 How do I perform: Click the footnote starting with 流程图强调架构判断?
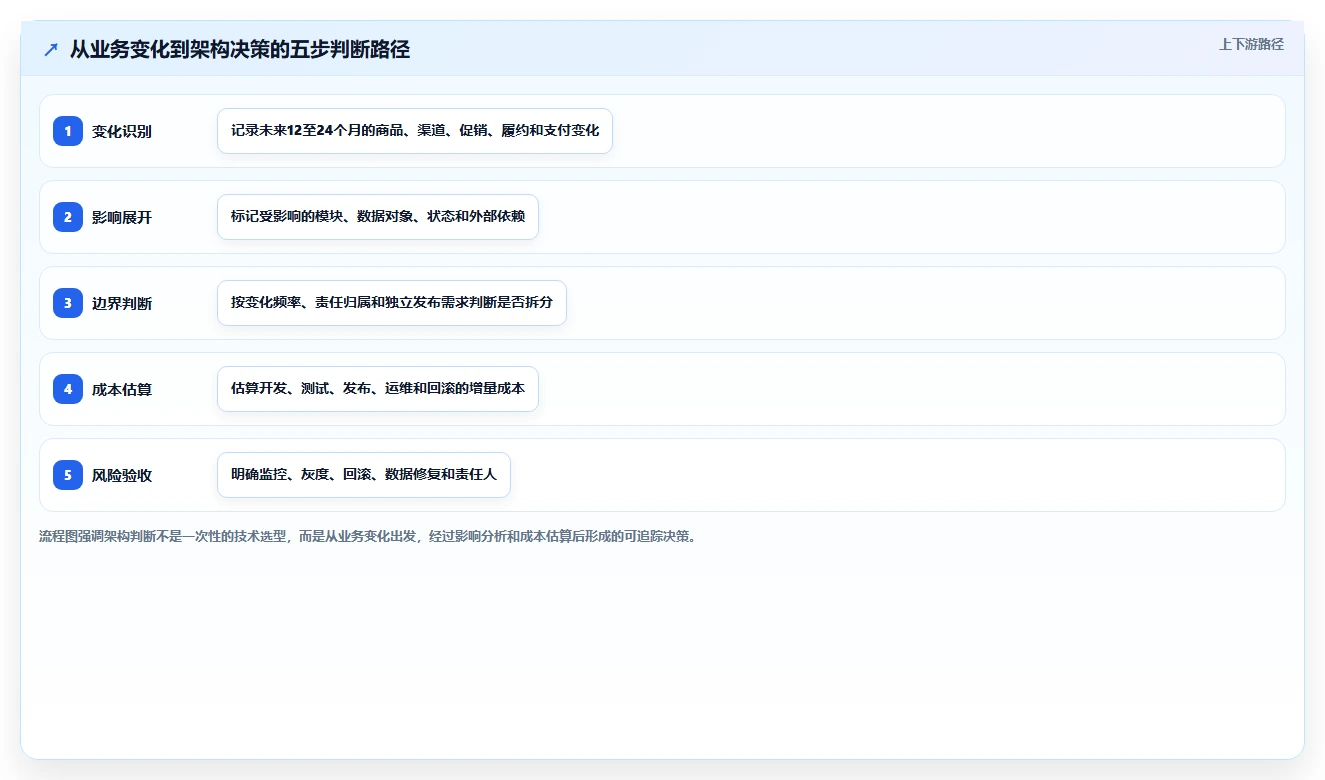click(368, 536)
